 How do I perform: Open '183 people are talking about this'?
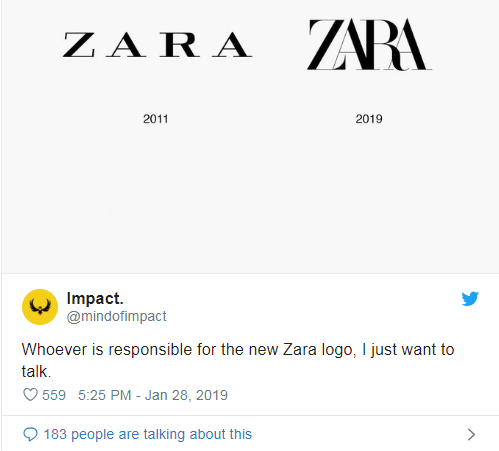[x=148, y=434]
